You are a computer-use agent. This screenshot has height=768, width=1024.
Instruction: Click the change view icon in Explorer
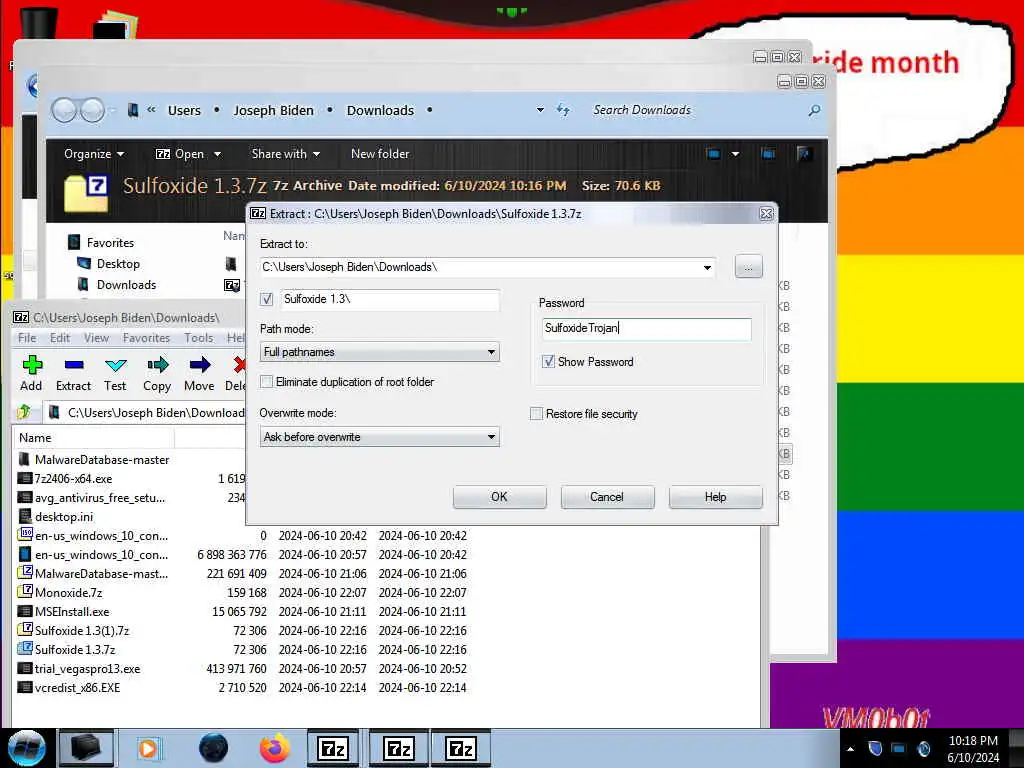coord(713,154)
